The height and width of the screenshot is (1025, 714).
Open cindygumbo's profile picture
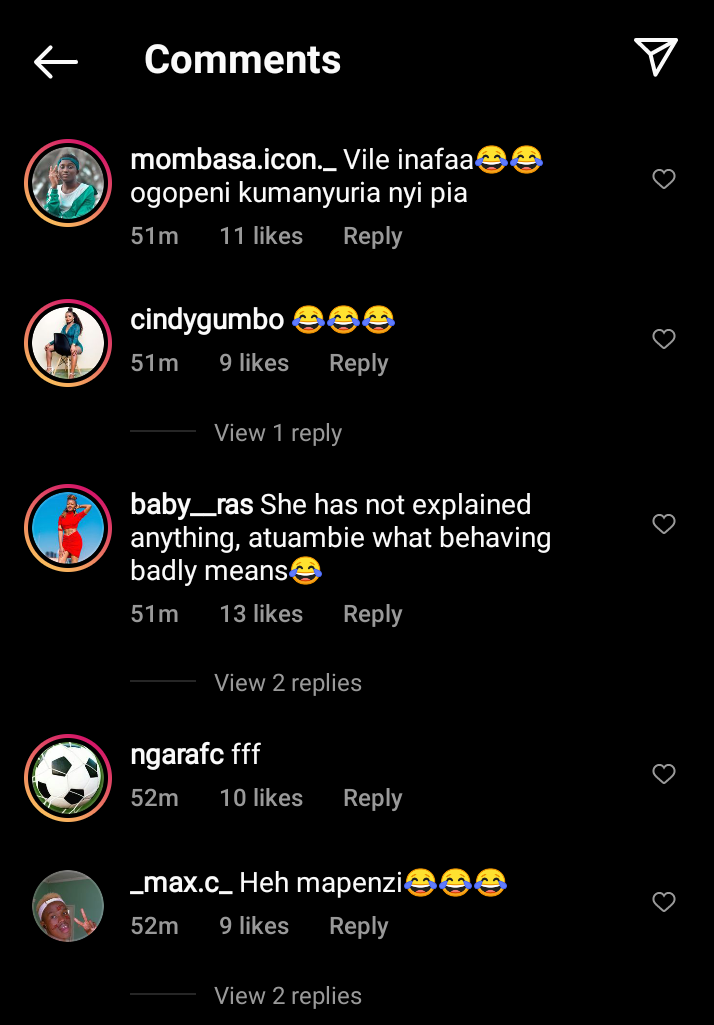click(x=68, y=343)
